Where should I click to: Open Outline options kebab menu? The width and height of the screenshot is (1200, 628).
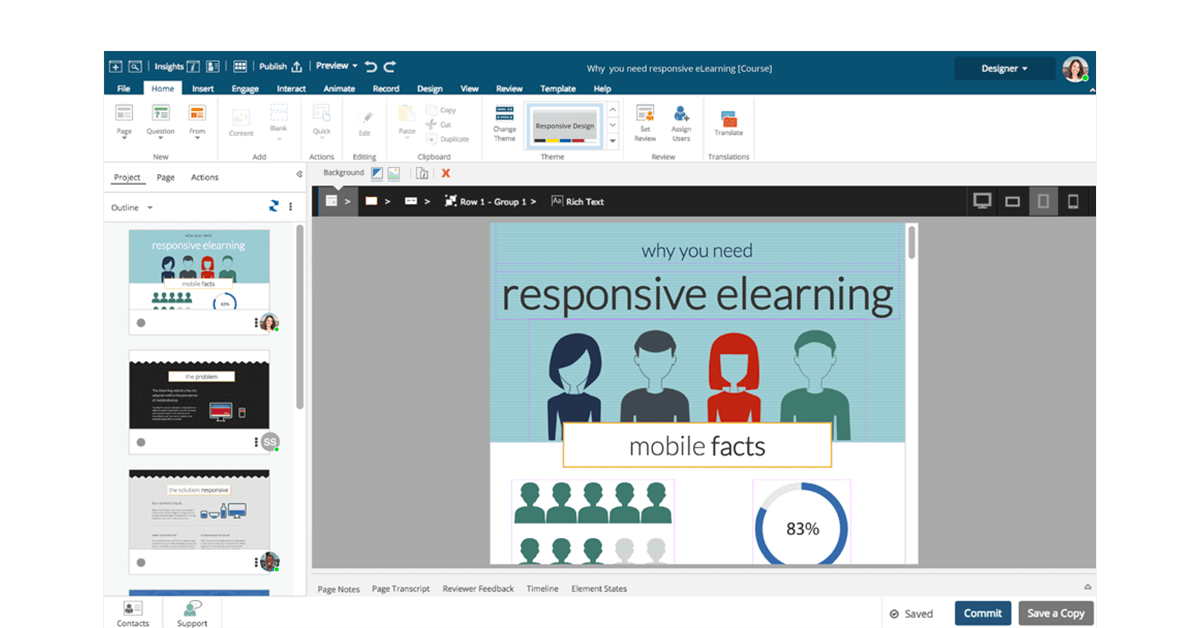291,207
